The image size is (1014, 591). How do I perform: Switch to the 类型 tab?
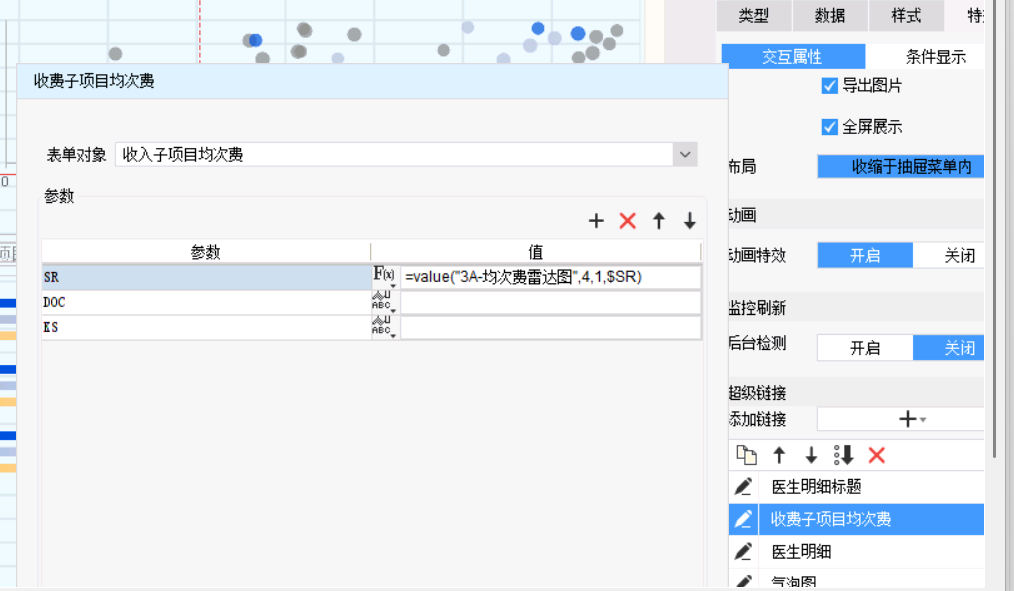(x=754, y=16)
